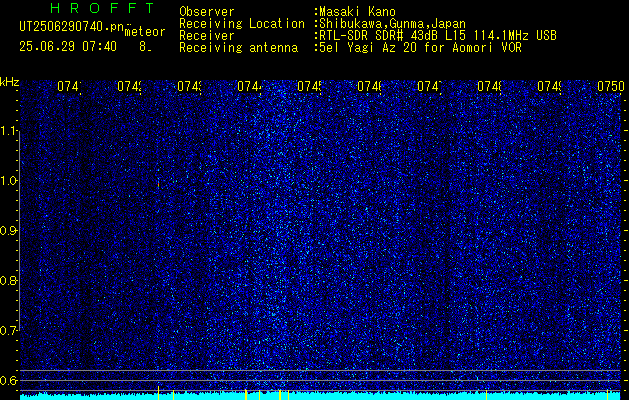
Task: Click the 1.1 frequency axis label
Action: 10,131
